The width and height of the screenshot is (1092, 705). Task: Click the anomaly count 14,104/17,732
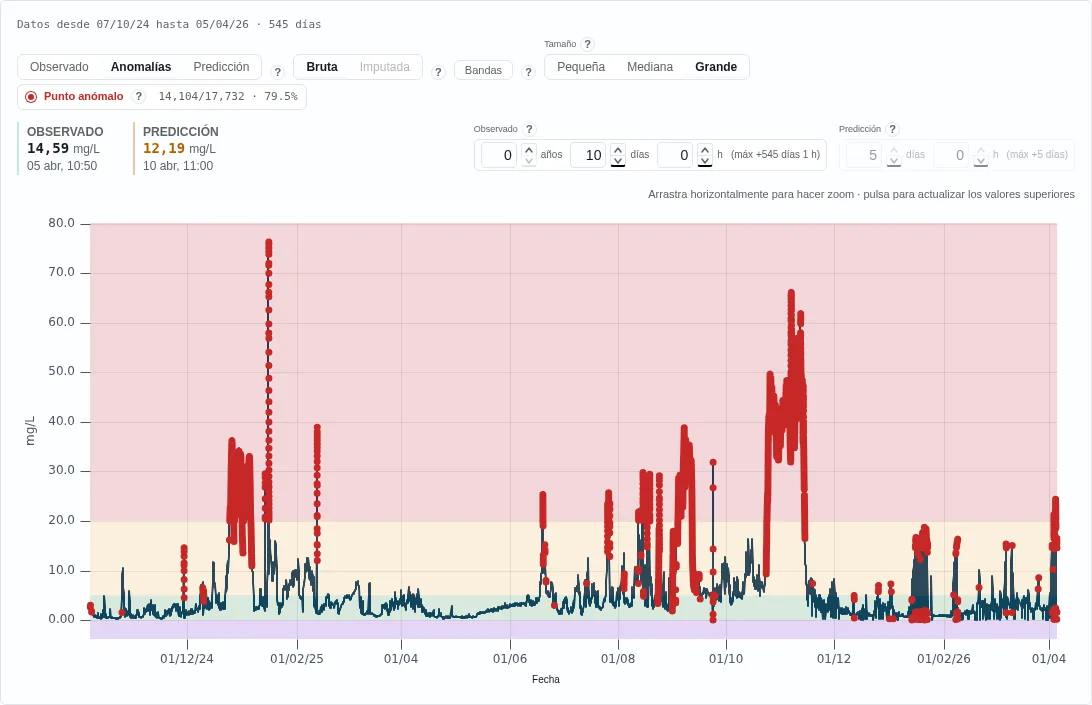pyautogui.click(x=201, y=96)
